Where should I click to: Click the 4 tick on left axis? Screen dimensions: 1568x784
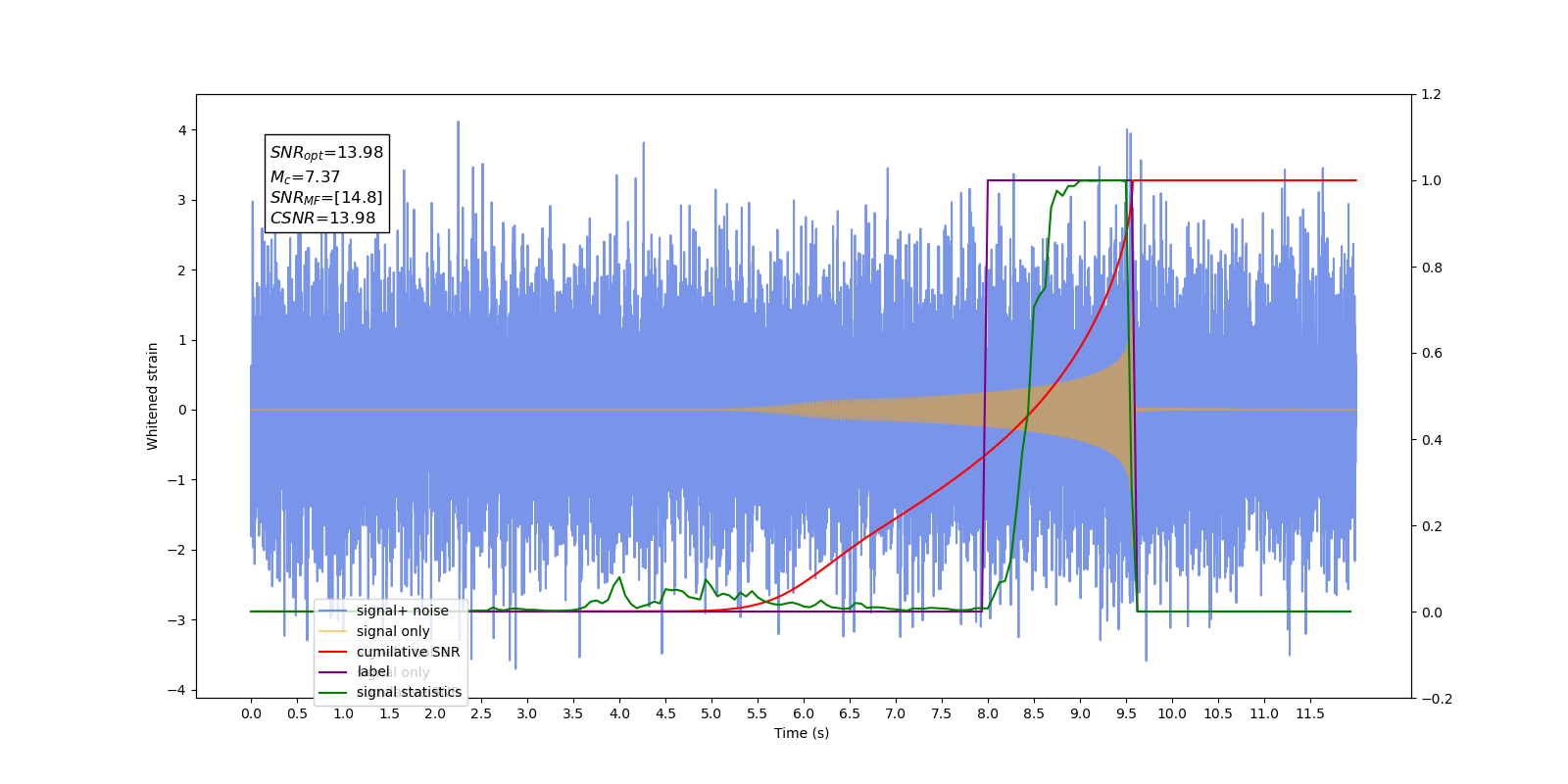[181, 130]
